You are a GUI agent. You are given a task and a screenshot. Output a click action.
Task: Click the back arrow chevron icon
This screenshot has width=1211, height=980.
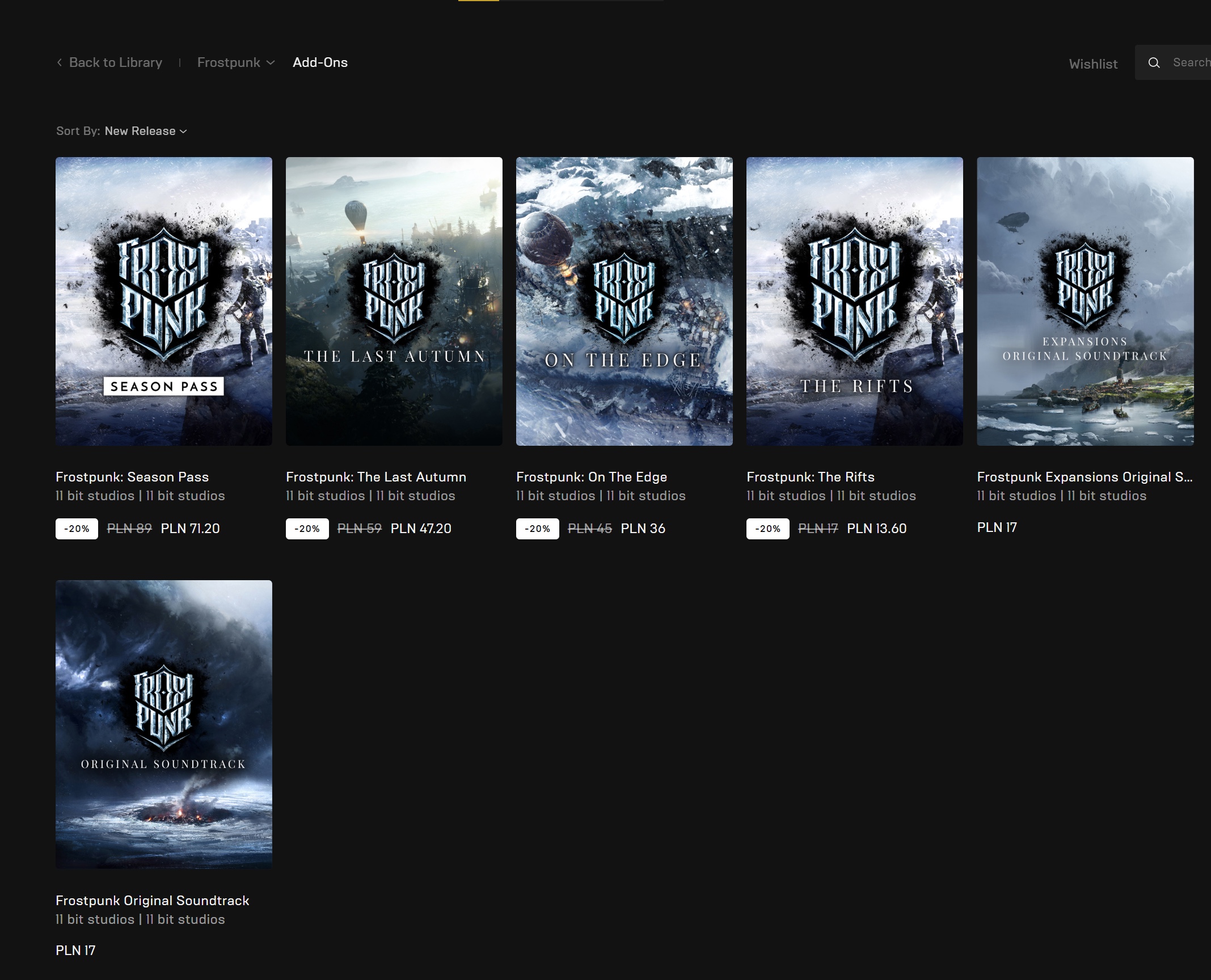point(60,62)
